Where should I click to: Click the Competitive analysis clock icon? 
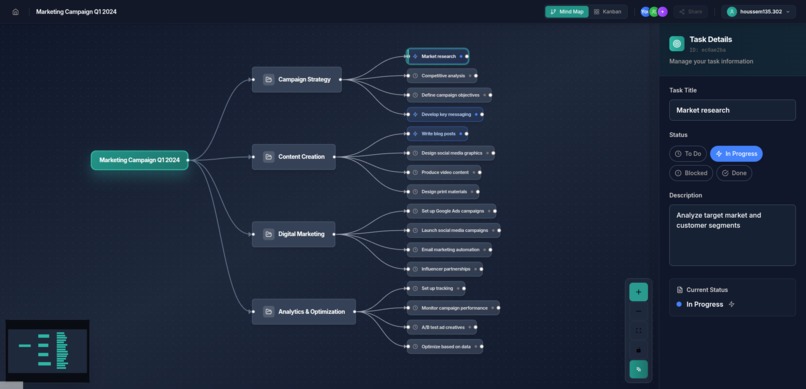415,76
